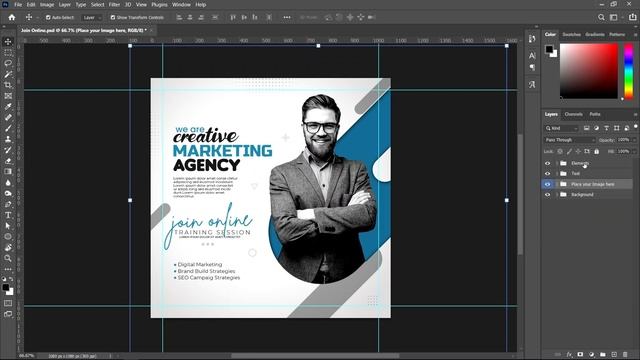The width and height of the screenshot is (640, 360).
Task: Hide the Text group layer
Action: pyautogui.click(x=547, y=173)
